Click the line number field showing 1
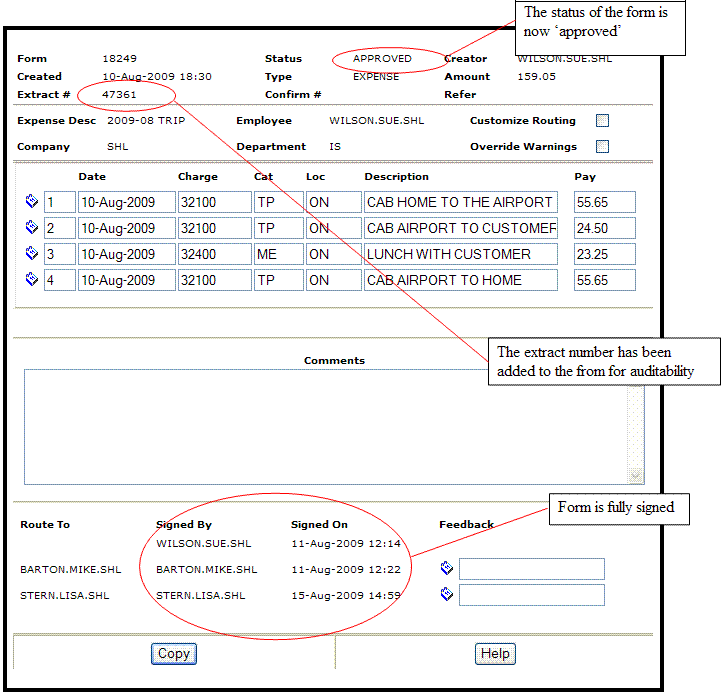726x695 pixels. (60, 202)
